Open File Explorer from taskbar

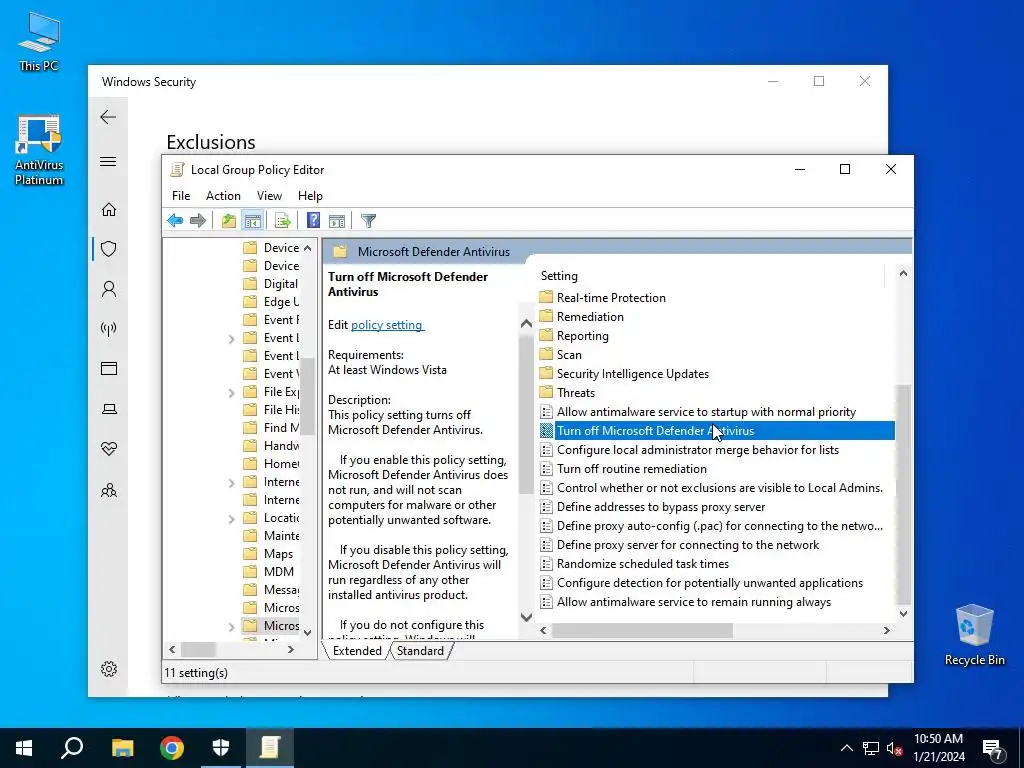(x=123, y=748)
